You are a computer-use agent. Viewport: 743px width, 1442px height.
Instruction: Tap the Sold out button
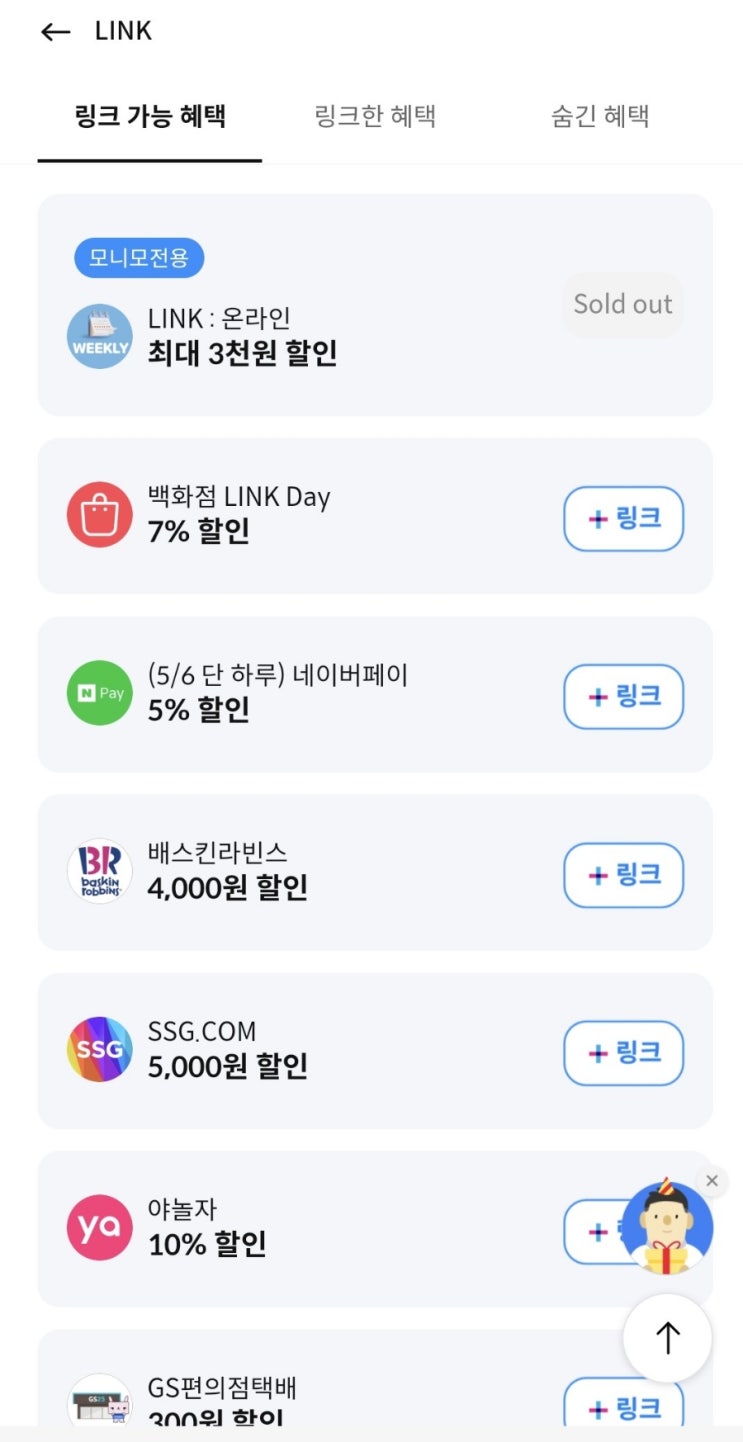pos(623,304)
